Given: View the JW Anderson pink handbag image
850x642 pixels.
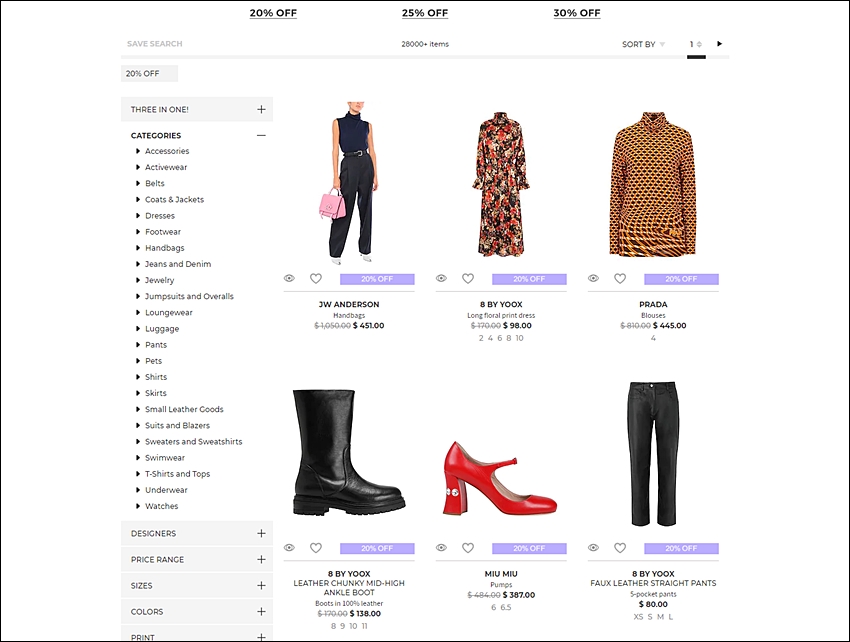Looking at the screenshot, I should click(349, 183).
